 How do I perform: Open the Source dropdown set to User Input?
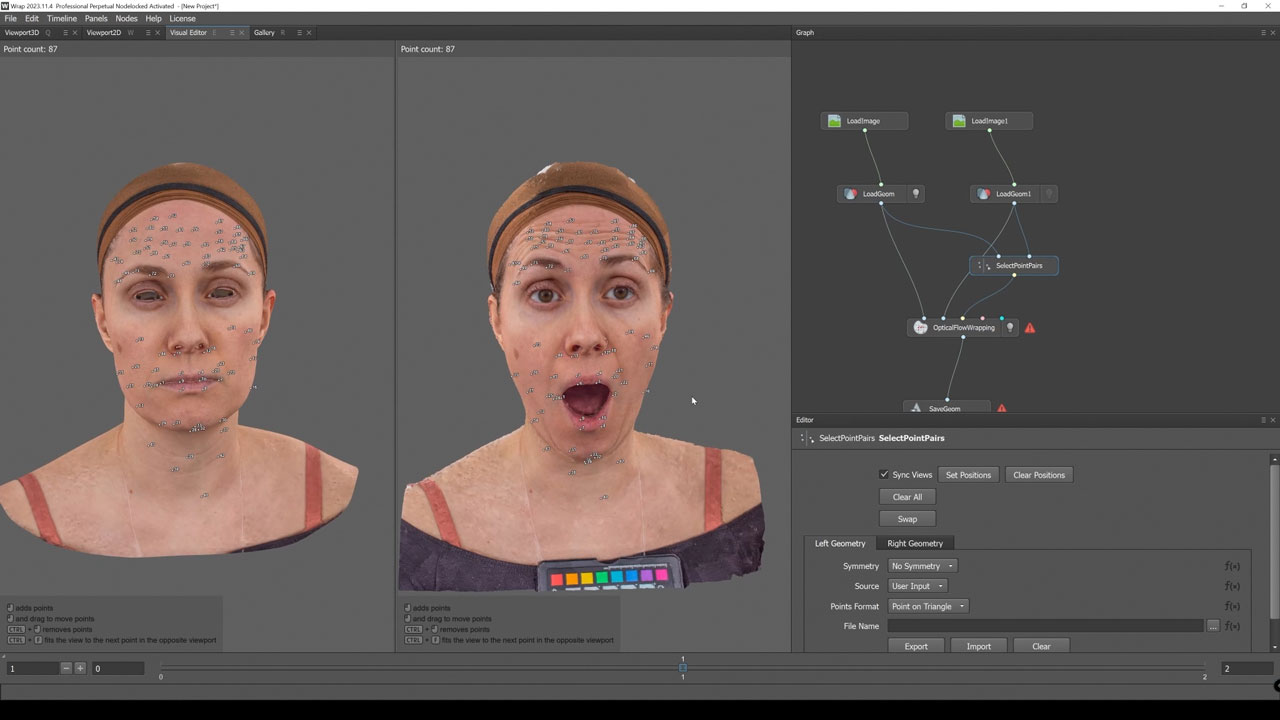point(916,586)
